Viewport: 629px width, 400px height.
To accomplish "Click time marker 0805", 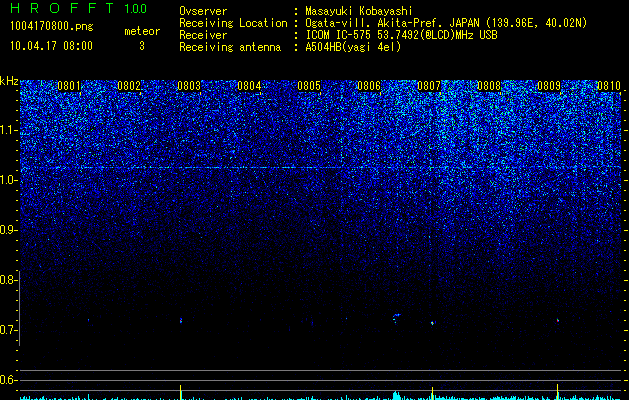I will 309,86.
